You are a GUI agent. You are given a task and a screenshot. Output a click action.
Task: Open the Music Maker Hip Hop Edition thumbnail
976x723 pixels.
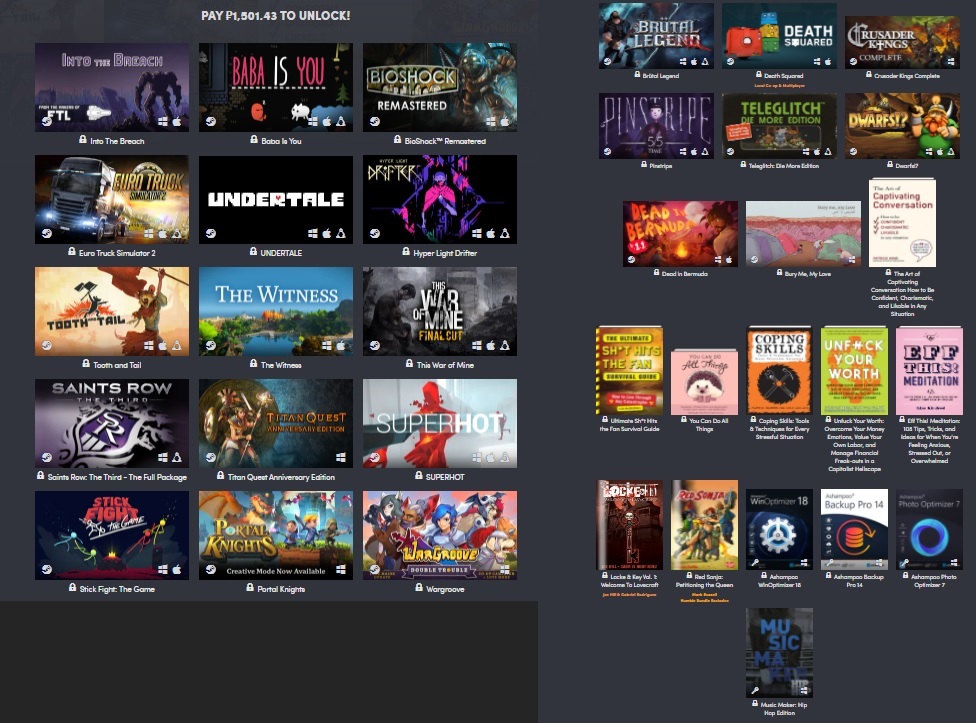[x=779, y=653]
